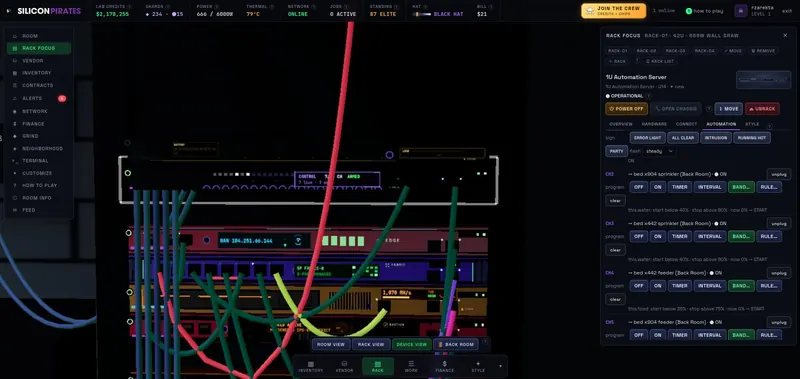Set CH2 program to ON
The height and width of the screenshot is (379, 800).
658,187
